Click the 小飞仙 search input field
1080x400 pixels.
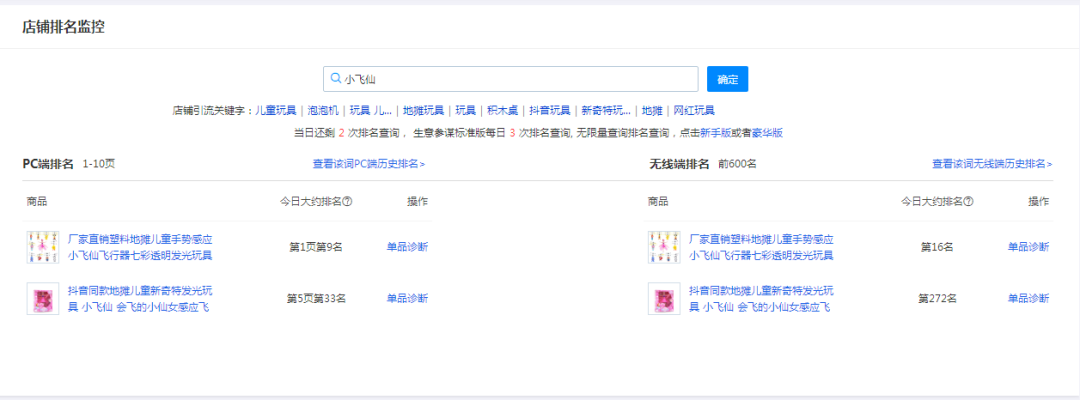pyautogui.click(x=515, y=79)
